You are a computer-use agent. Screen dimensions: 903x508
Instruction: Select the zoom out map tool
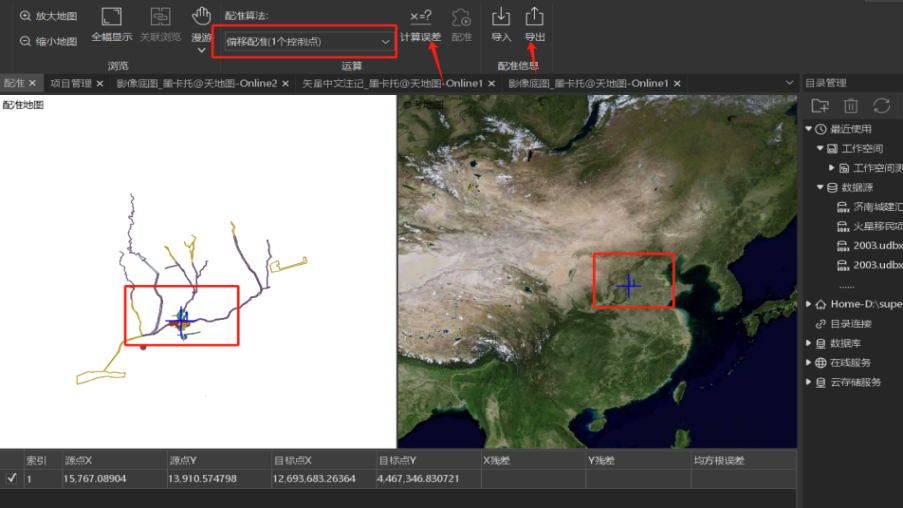pos(48,41)
